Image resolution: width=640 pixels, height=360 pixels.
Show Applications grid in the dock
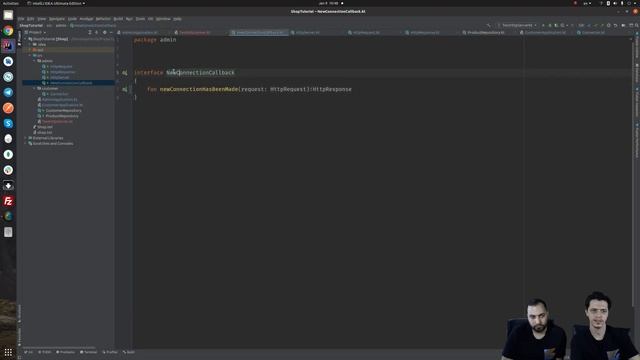pyautogui.click(x=8, y=352)
